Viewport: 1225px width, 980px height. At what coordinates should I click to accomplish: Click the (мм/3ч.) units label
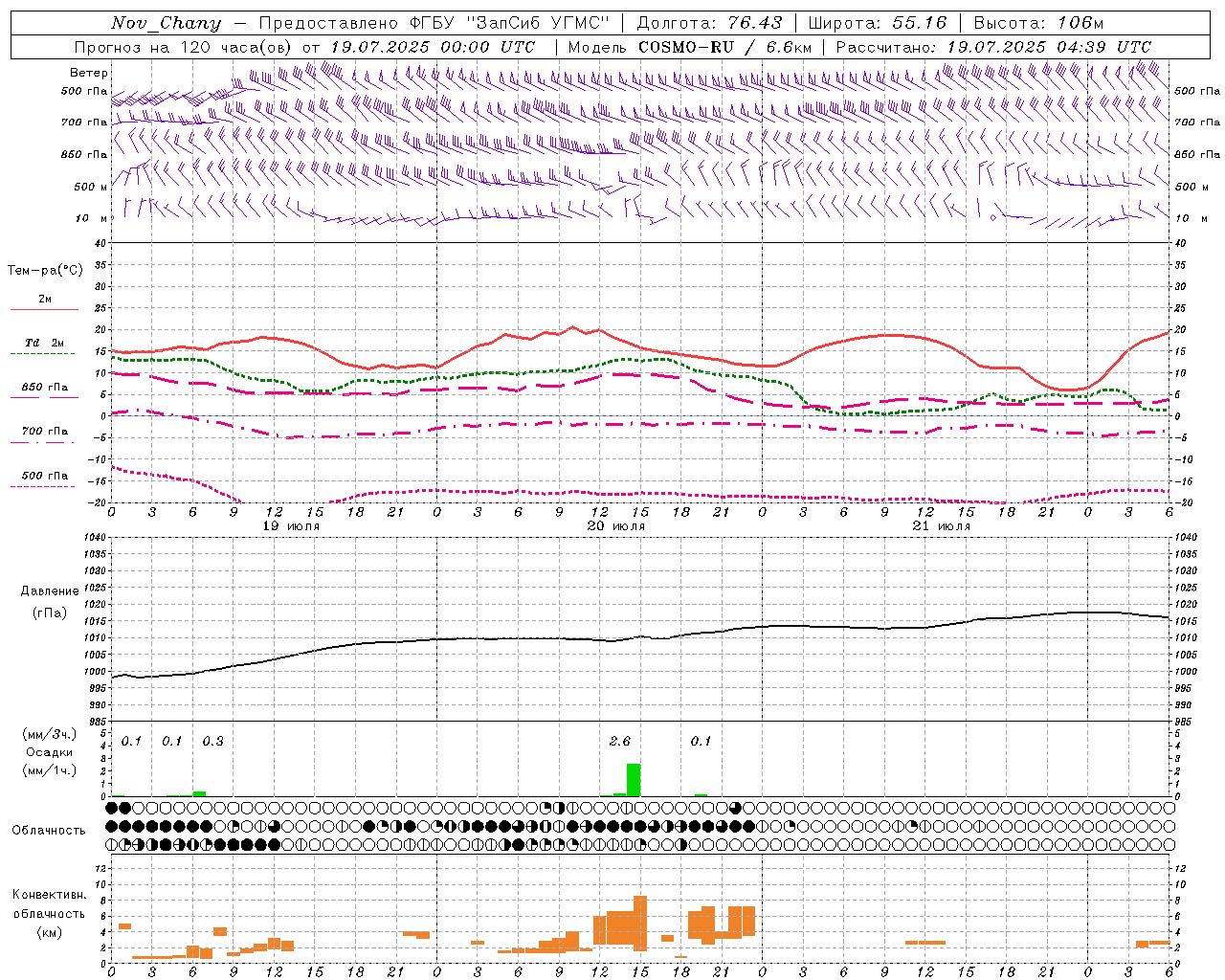(50, 734)
